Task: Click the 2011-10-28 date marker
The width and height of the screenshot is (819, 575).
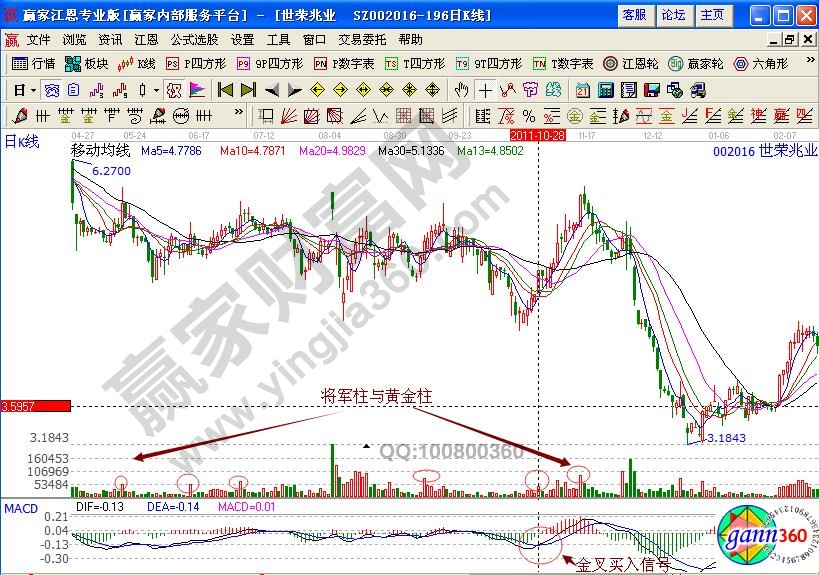Action: tap(537, 135)
